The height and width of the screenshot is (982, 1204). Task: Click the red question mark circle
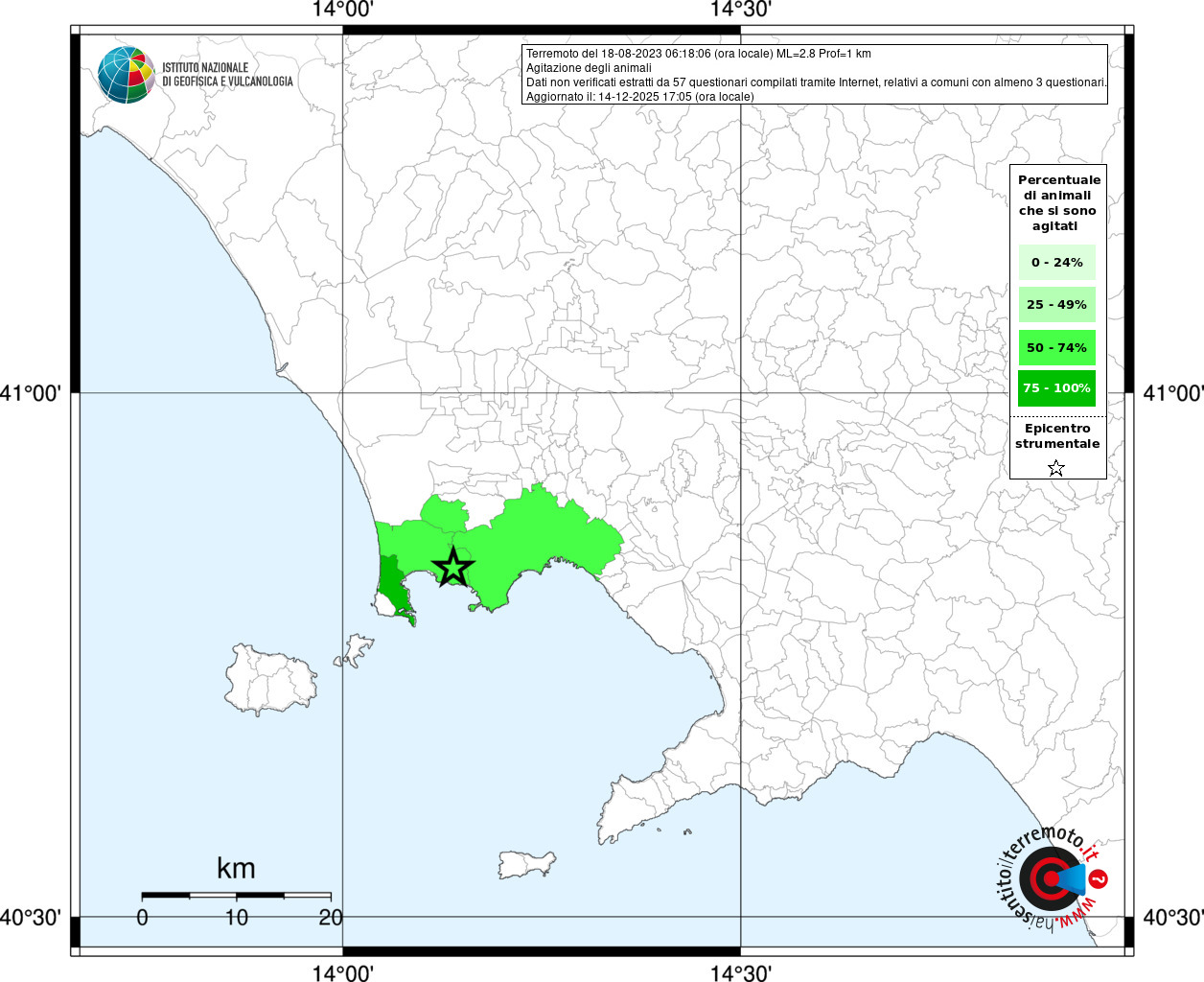[x=1100, y=879]
